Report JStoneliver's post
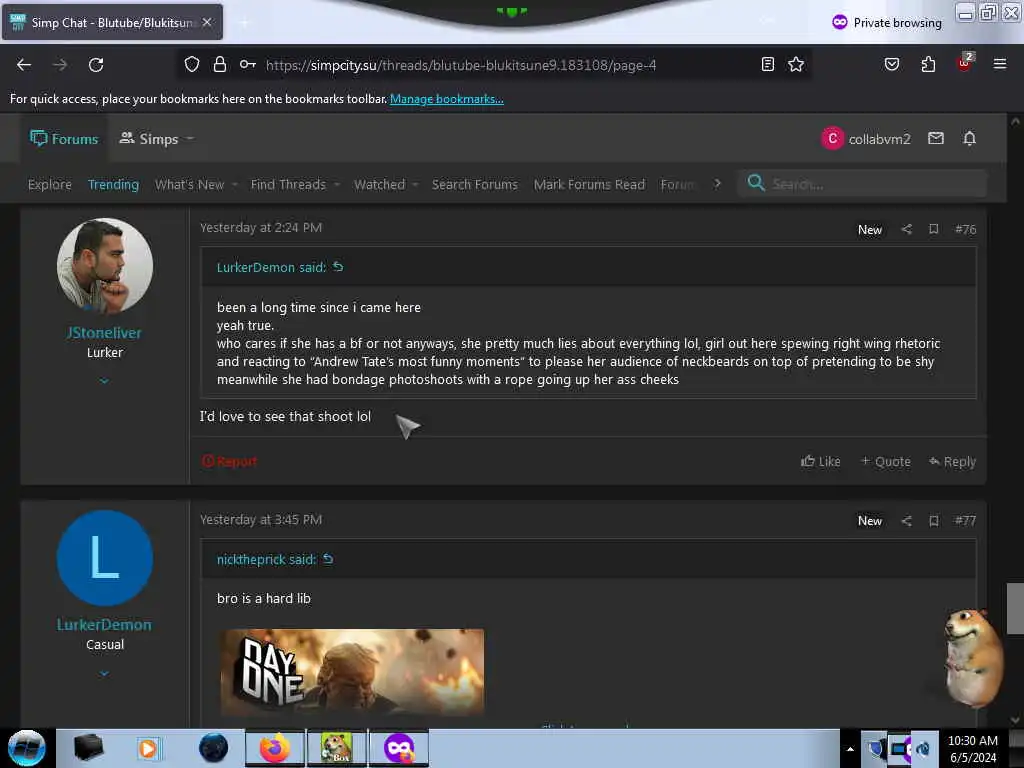1024x768 pixels. pos(229,461)
